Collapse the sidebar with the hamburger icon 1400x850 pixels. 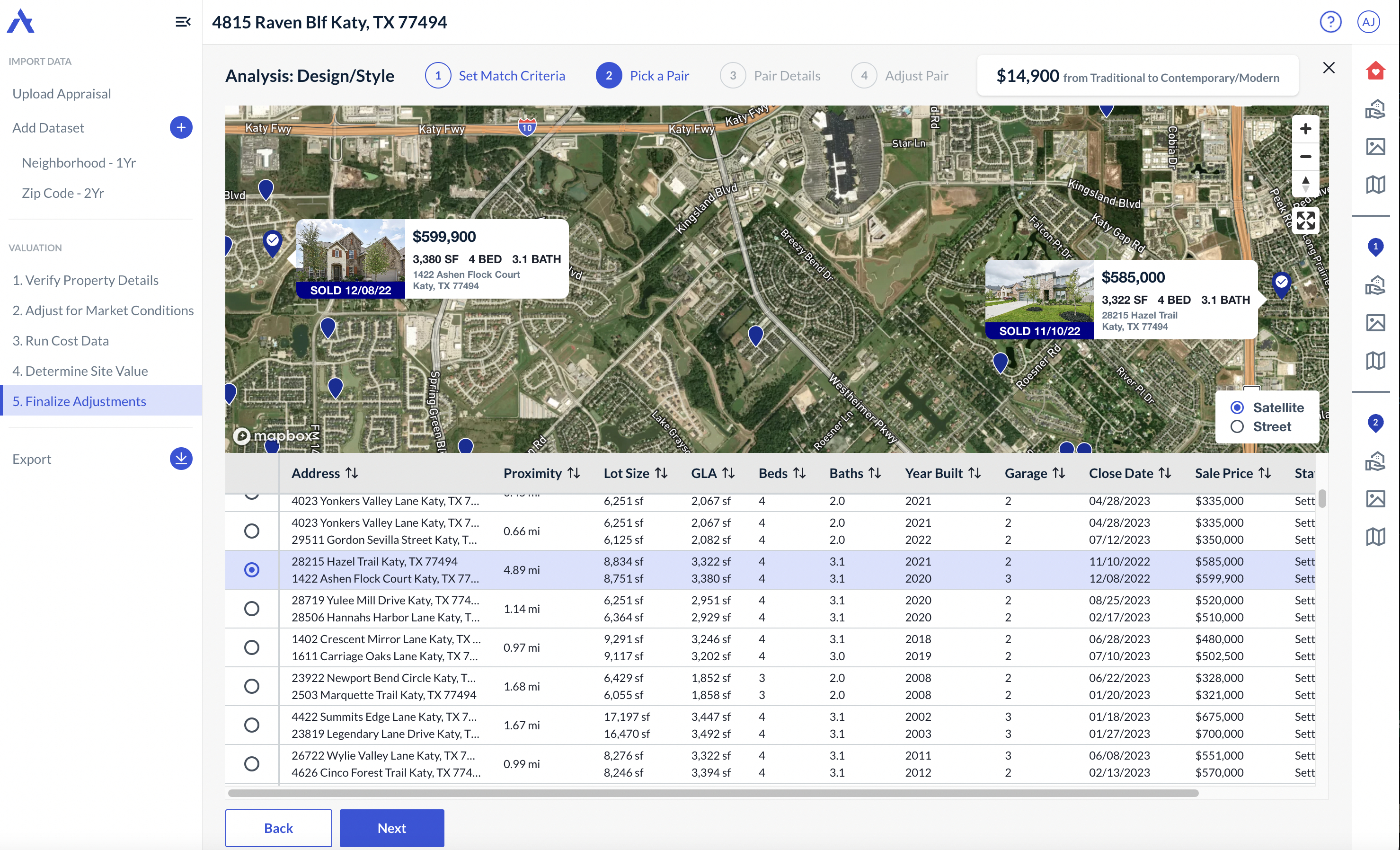[182, 22]
